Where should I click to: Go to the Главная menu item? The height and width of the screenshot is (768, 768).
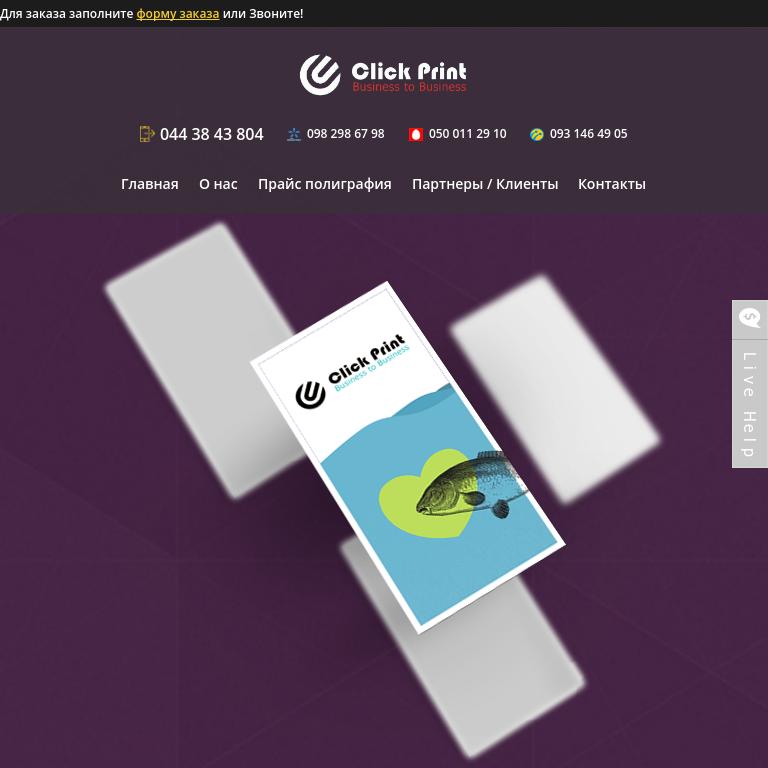click(x=149, y=184)
